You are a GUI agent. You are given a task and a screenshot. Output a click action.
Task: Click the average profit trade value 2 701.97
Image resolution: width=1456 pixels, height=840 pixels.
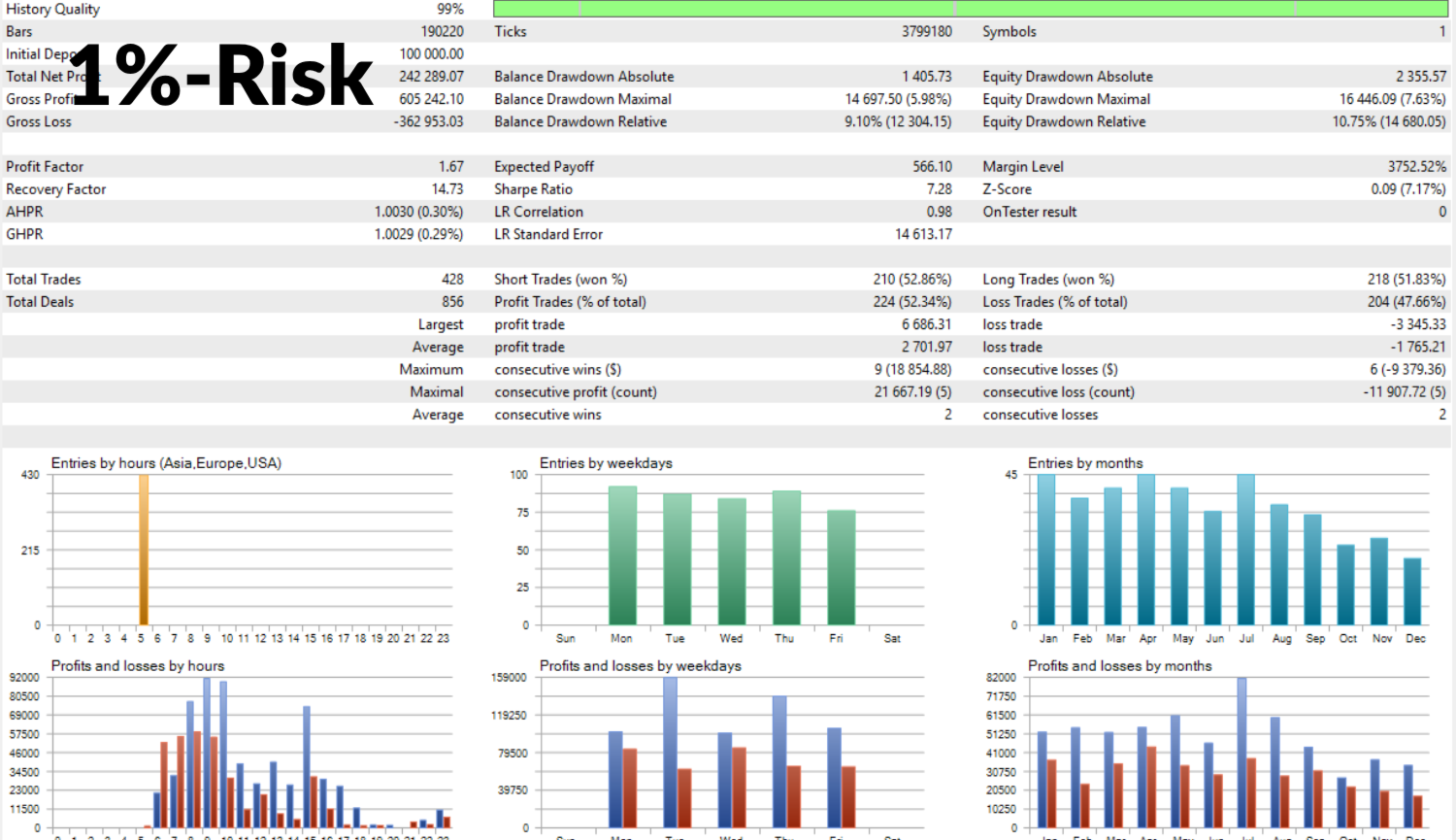(x=927, y=347)
